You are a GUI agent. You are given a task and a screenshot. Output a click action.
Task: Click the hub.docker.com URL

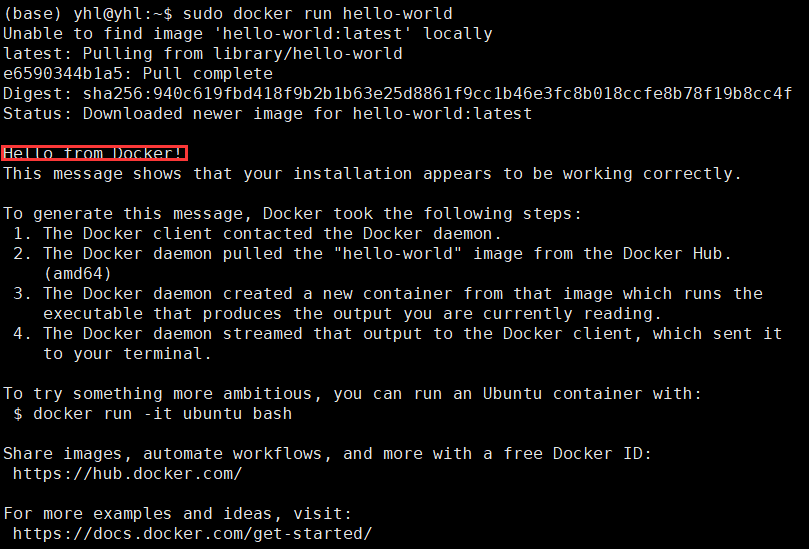tap(128, 473)
